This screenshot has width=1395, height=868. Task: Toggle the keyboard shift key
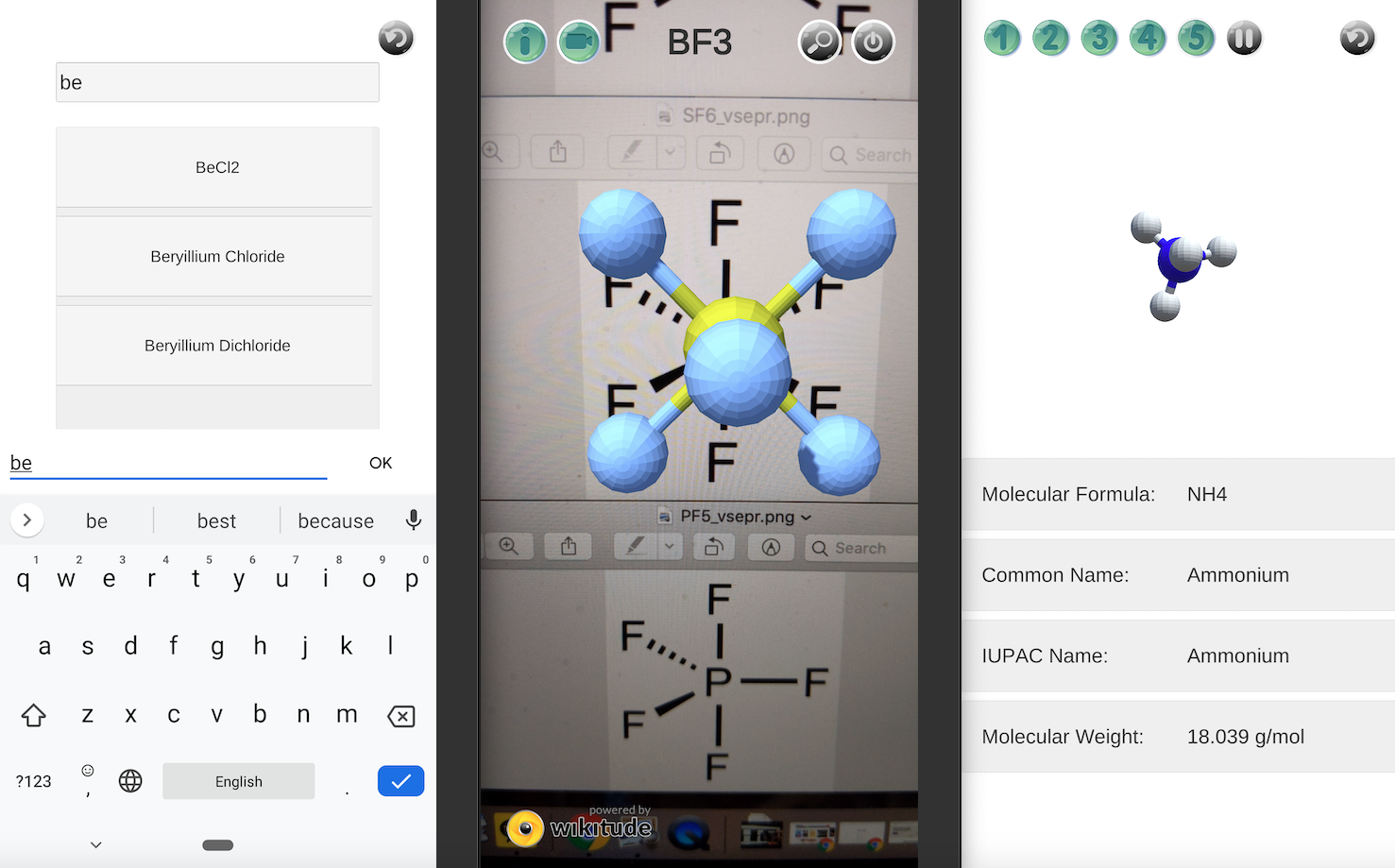click(34, 715)
